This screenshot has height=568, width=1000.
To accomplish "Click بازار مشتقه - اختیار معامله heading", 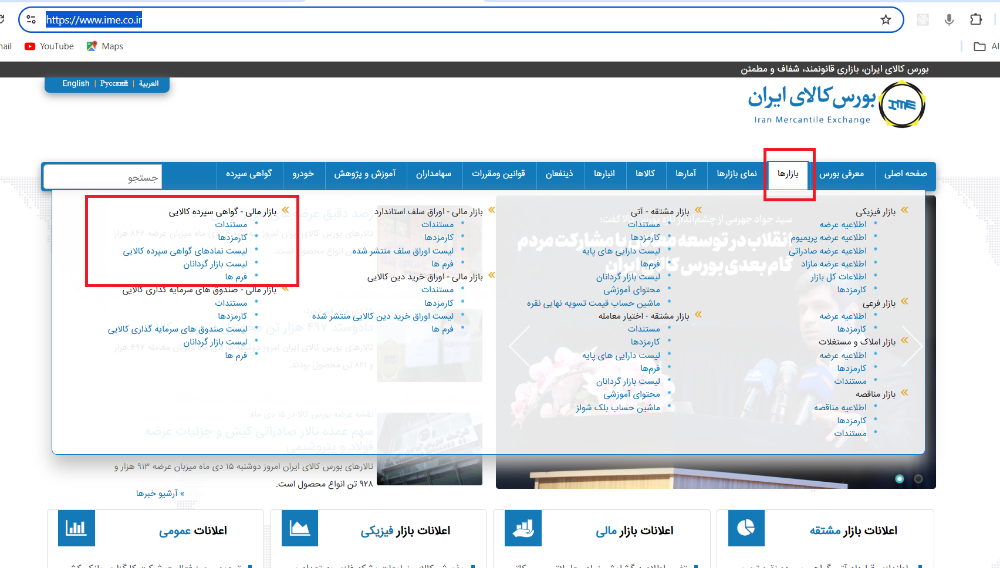I will click(644, 316).
